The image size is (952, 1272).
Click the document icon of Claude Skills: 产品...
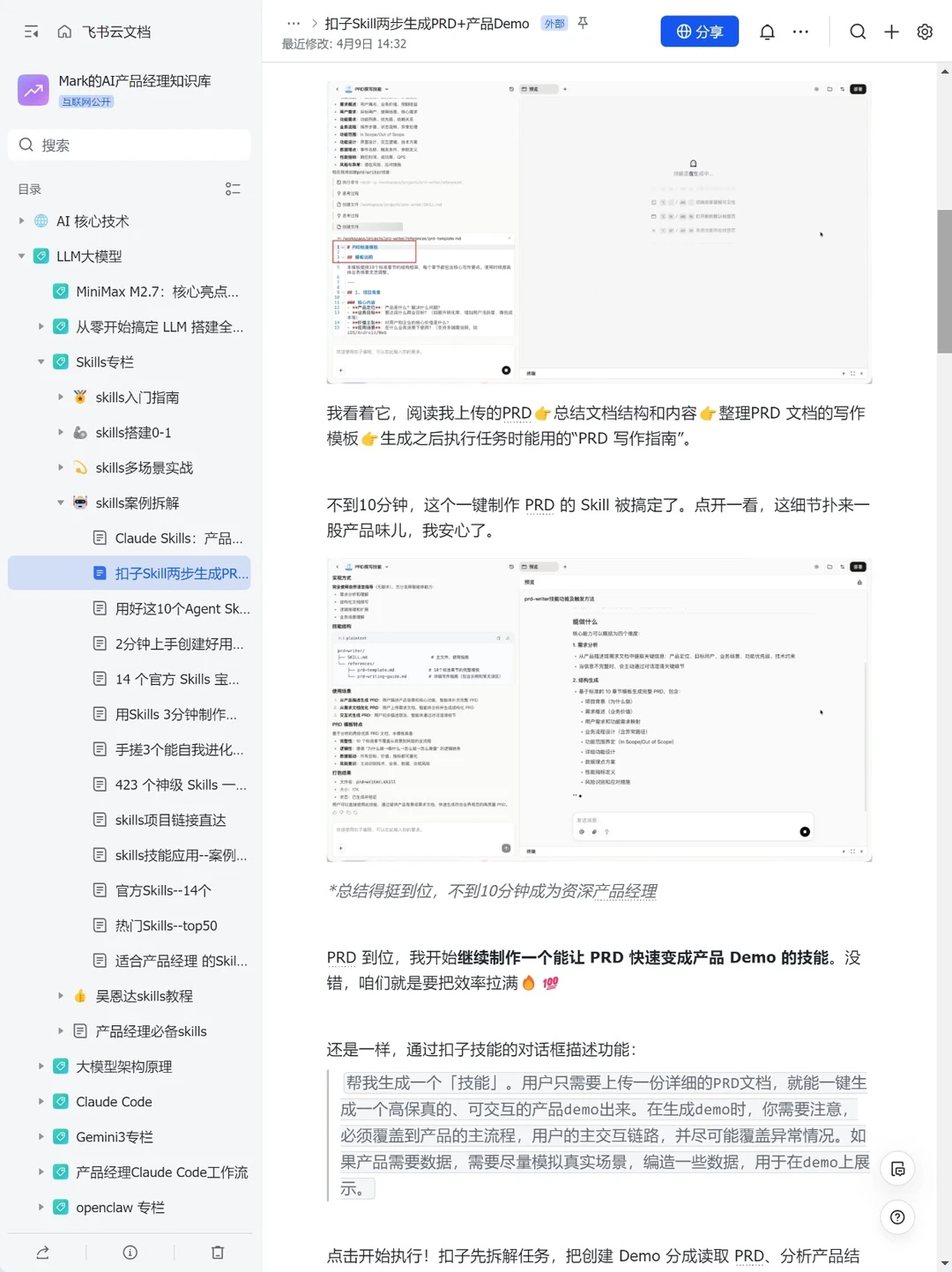(x=100, y=538)
